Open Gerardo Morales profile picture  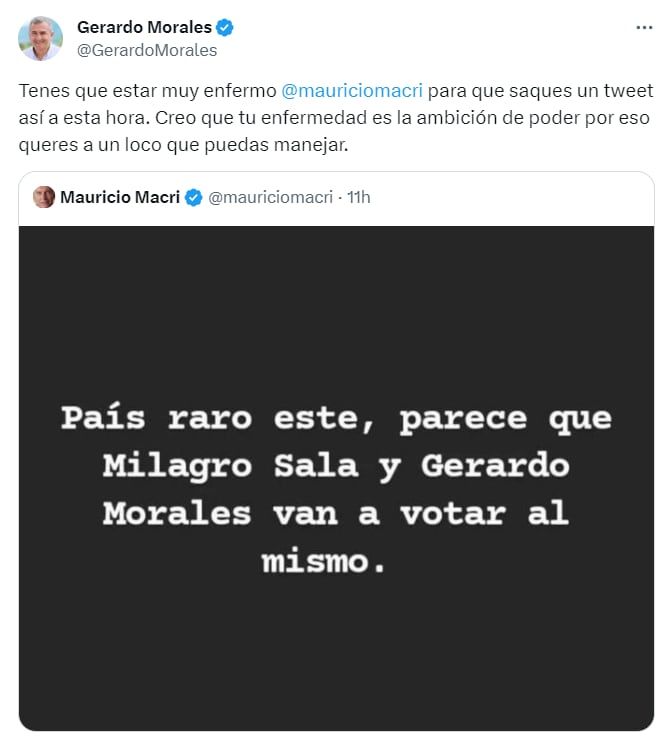tap(40, 38)
